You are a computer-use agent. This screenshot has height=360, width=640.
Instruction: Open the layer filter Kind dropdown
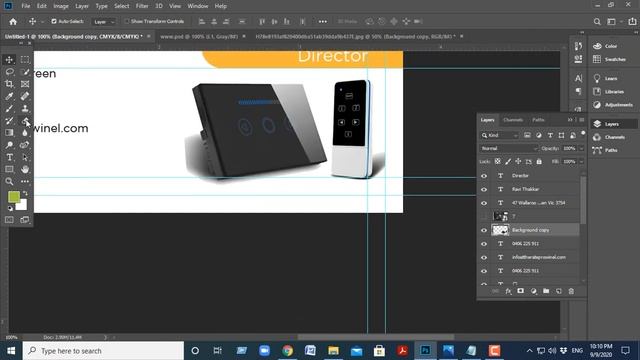click(500, 135)
